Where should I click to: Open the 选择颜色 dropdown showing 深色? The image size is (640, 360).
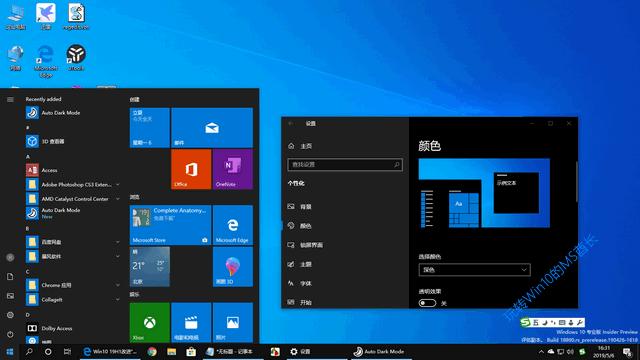tap(474, 269)
